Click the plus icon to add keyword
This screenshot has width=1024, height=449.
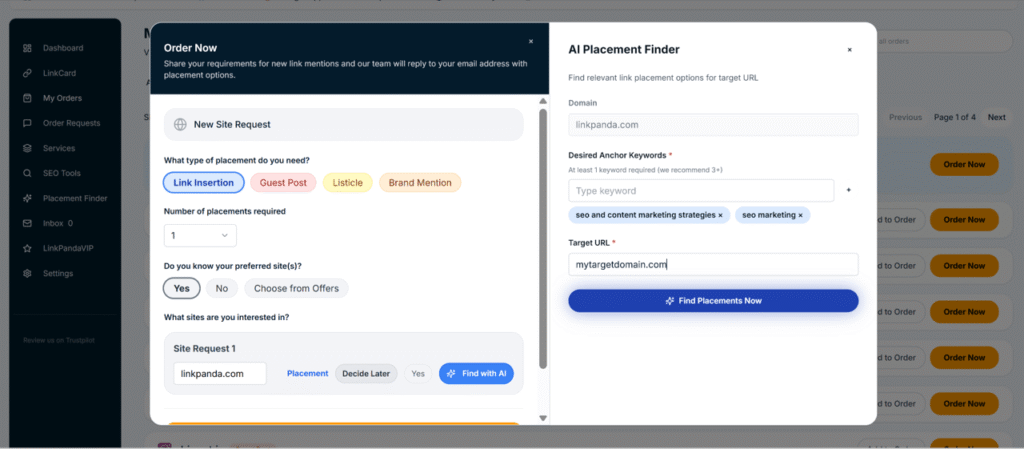(849, 190)
